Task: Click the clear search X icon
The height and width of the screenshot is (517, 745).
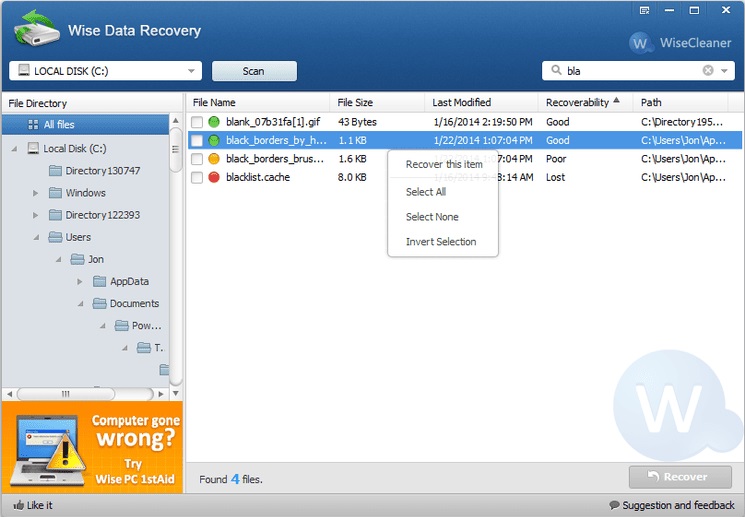Action: [708, 71]
